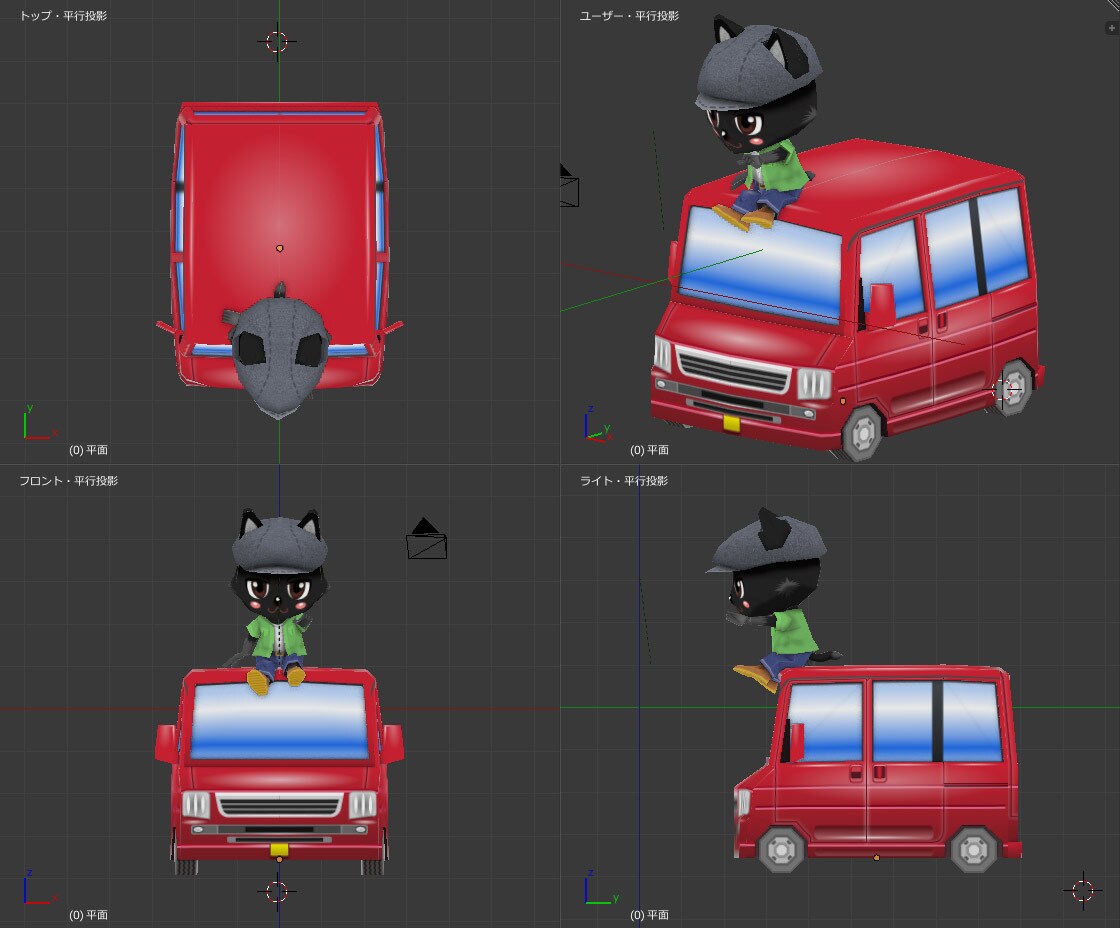
Task: Click the 'ライト・平行投影' viewport label
Action: pyautogui.click(x=624, y=481)
